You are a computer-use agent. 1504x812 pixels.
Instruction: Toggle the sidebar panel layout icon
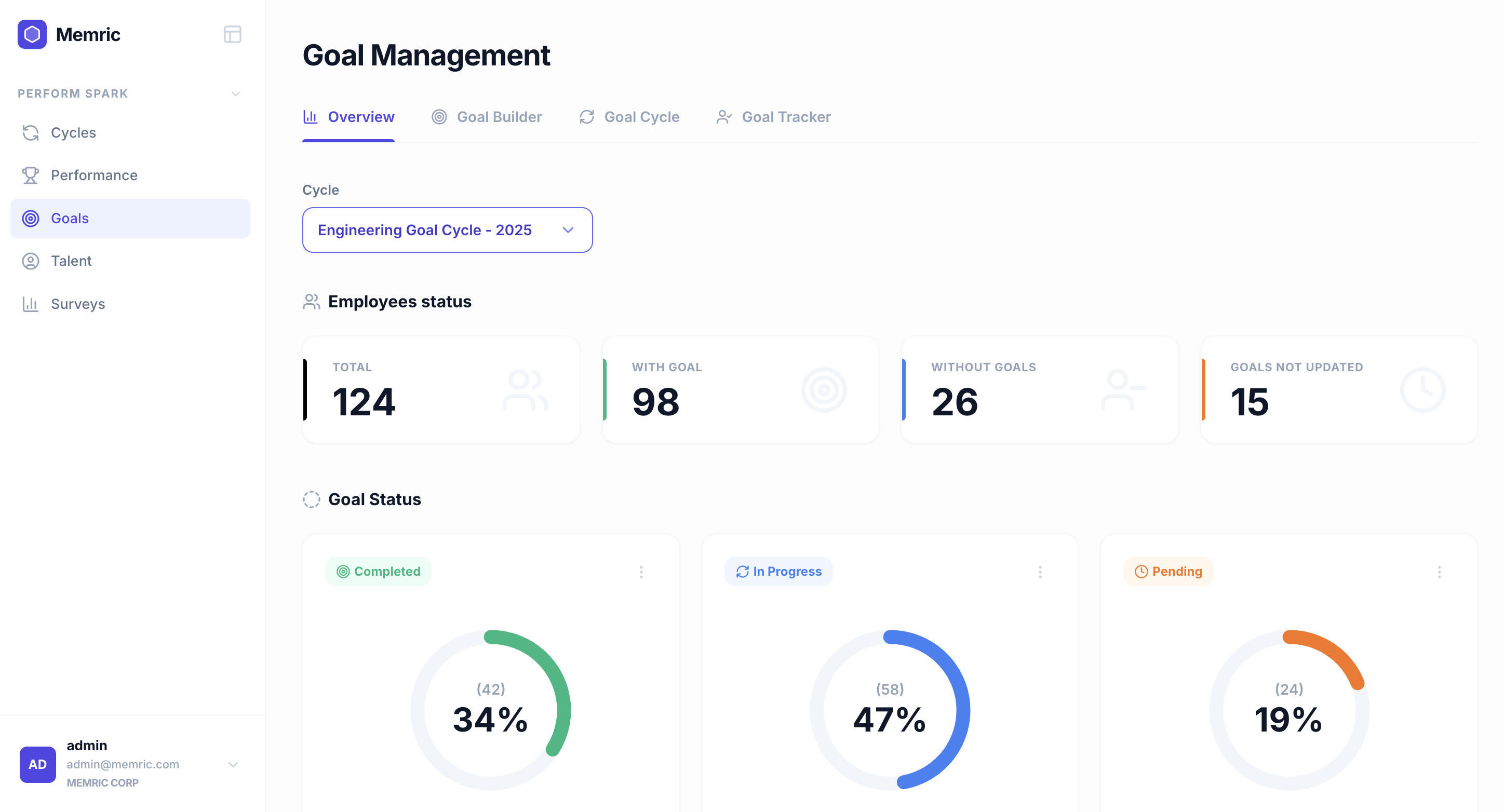[232, 34]
